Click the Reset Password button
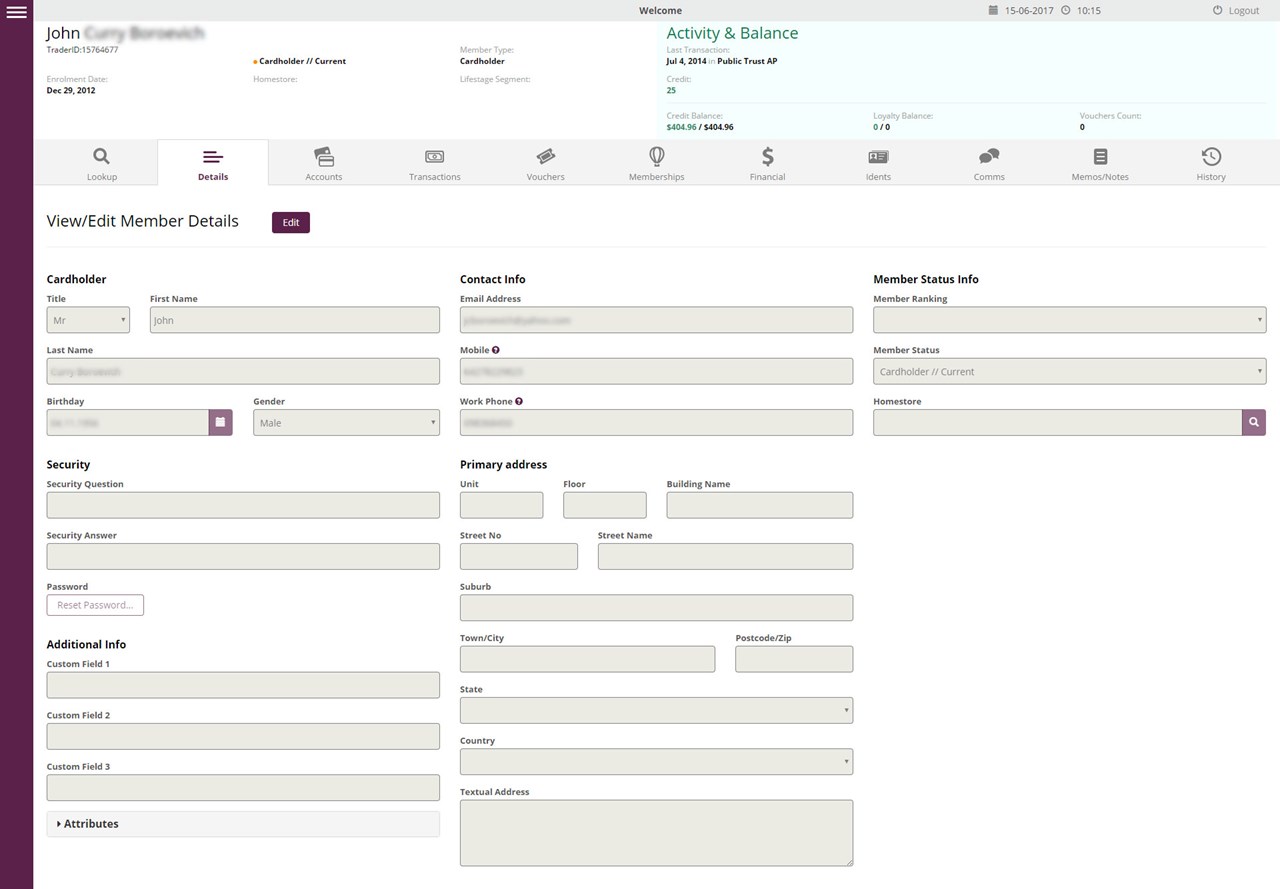Image resolution: width=1280 pixels, height=889 pixels. click(95, 605)
